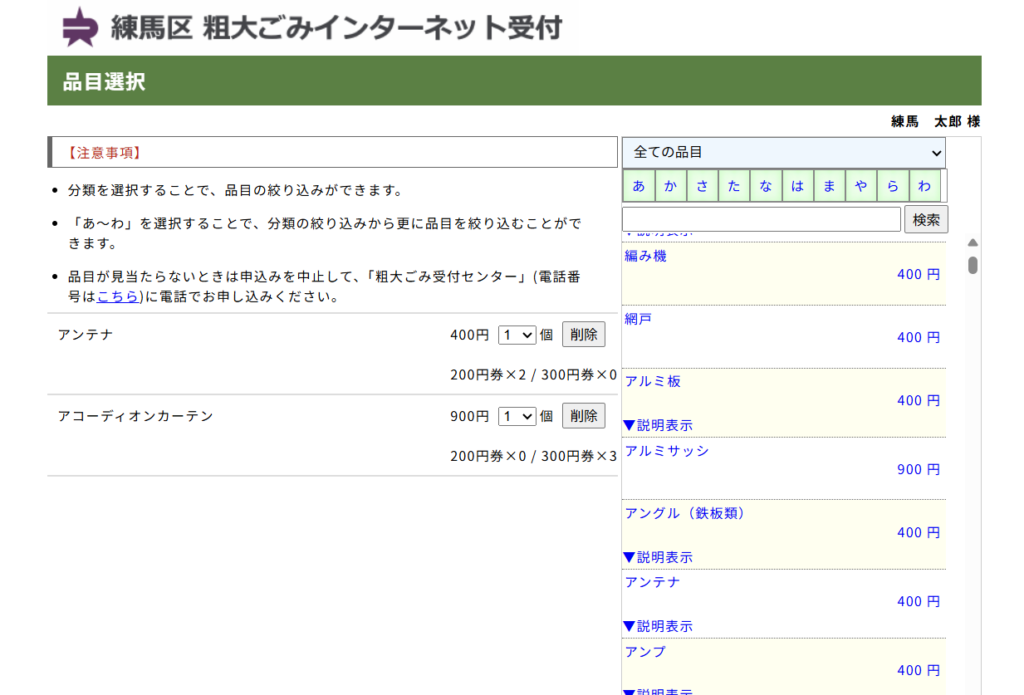Open the こちら phone number link
Image resolution: width=1024 pixels, height=695 pixels.
[118, 296]
